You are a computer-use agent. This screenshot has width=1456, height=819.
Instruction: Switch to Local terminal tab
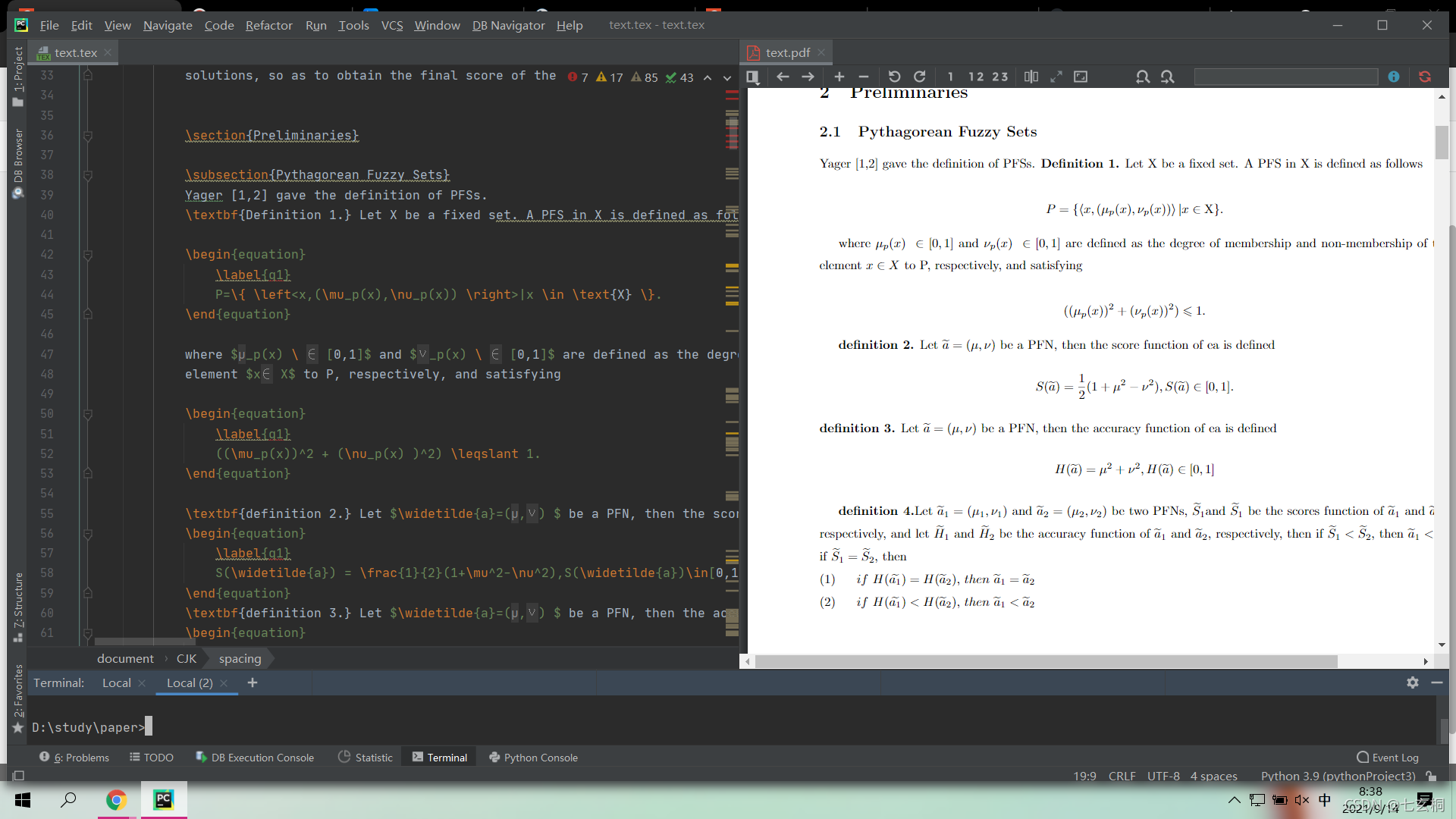(116, 682)
